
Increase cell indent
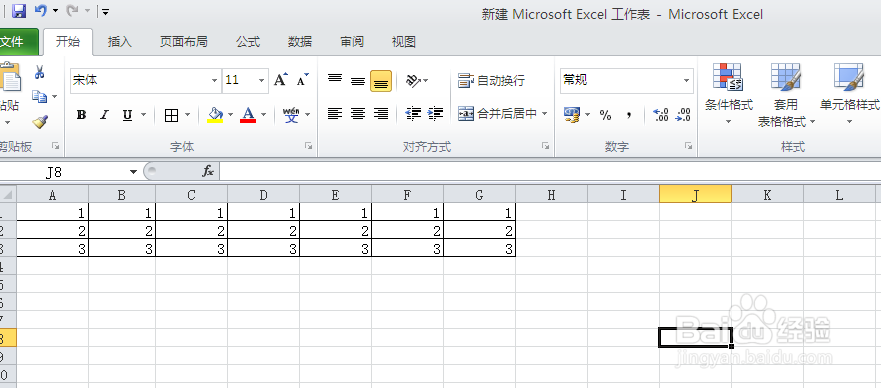435,114
